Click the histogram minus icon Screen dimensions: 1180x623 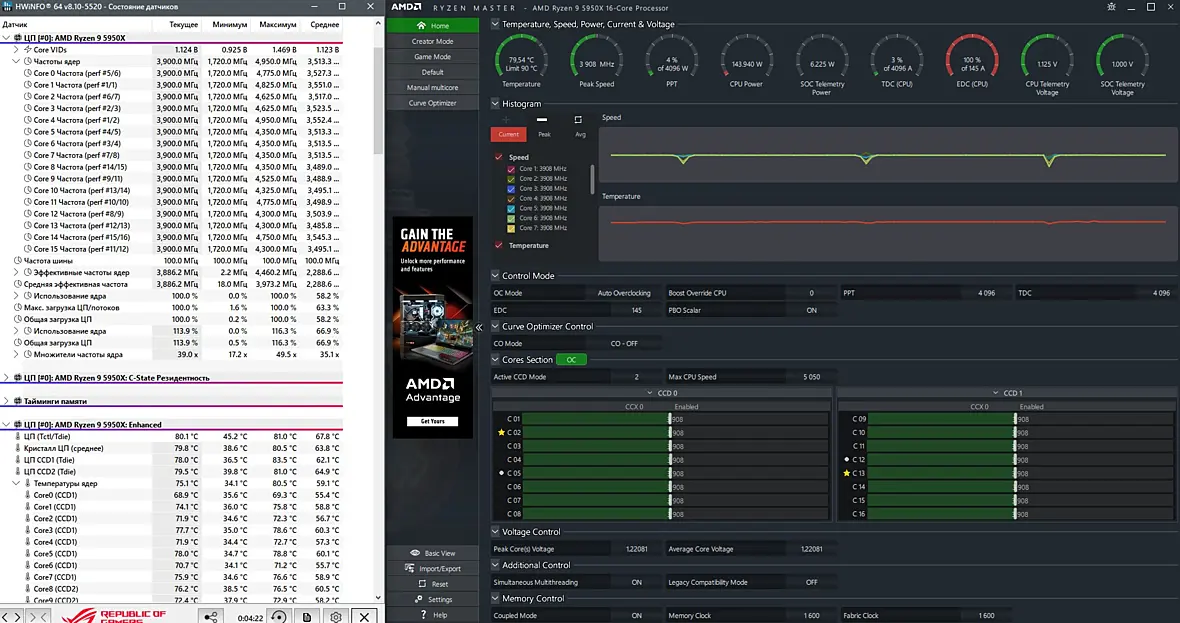(542, 120)
